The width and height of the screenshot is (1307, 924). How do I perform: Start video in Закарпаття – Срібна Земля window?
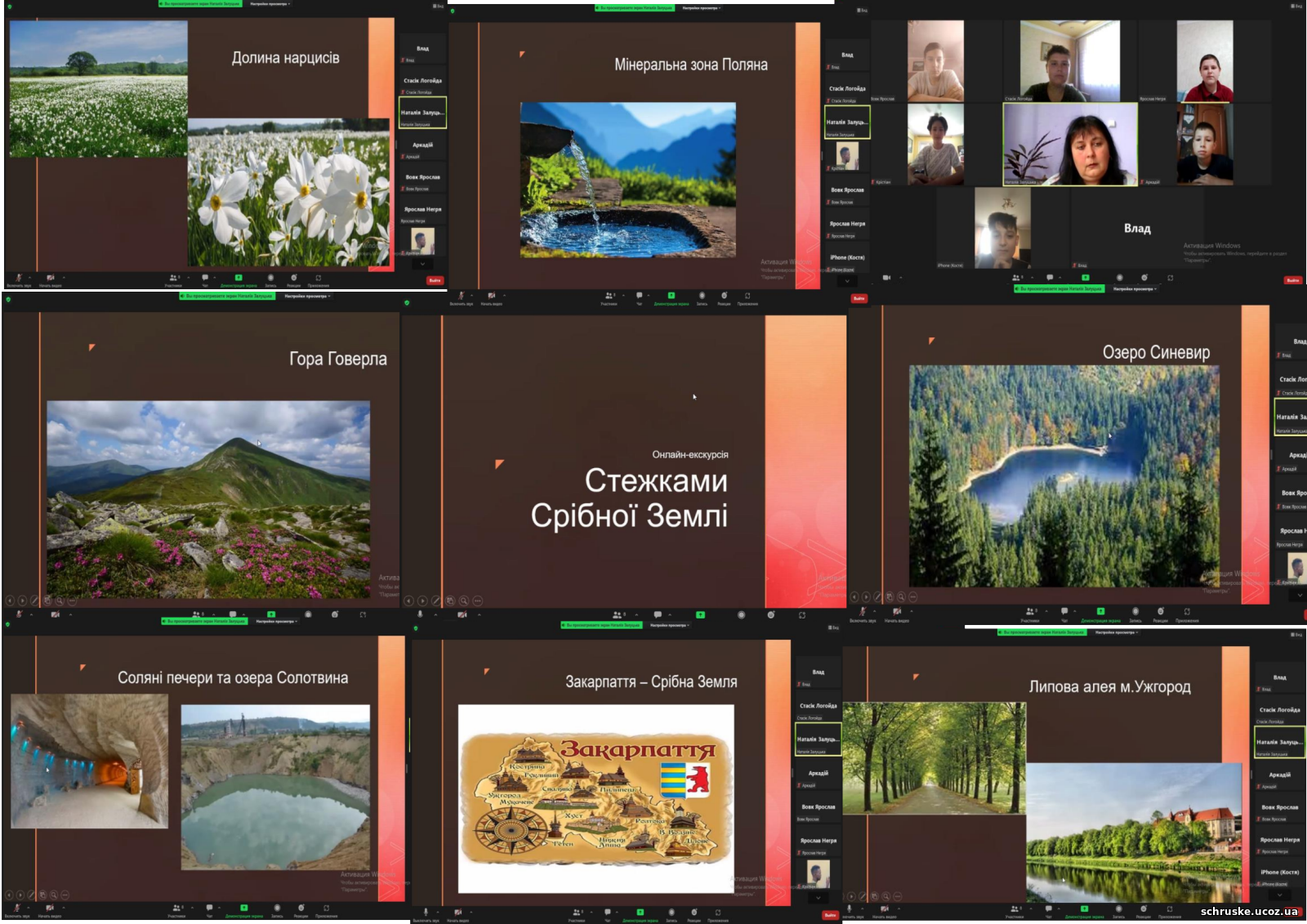[457, 912]
